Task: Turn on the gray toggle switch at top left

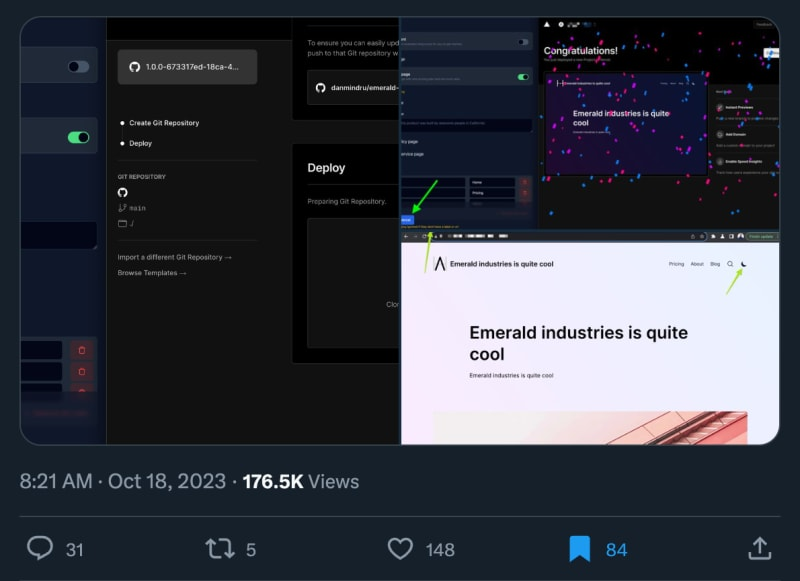Action: (x=79, y=66)
